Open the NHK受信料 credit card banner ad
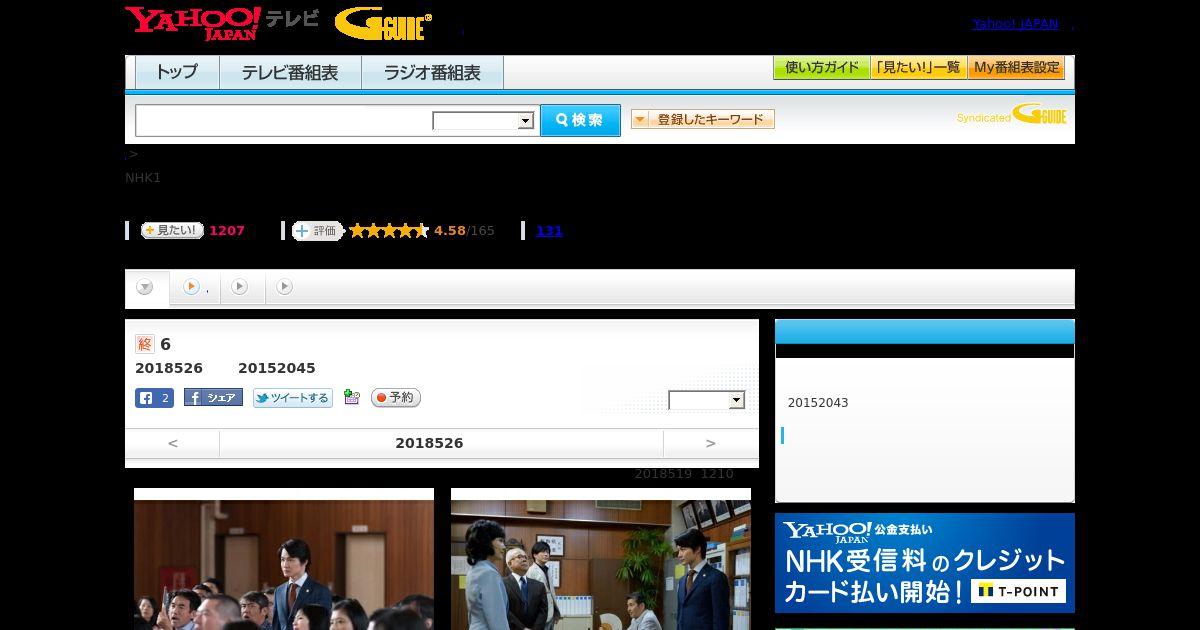This screenshot has width=1200, height=630. 925,563
